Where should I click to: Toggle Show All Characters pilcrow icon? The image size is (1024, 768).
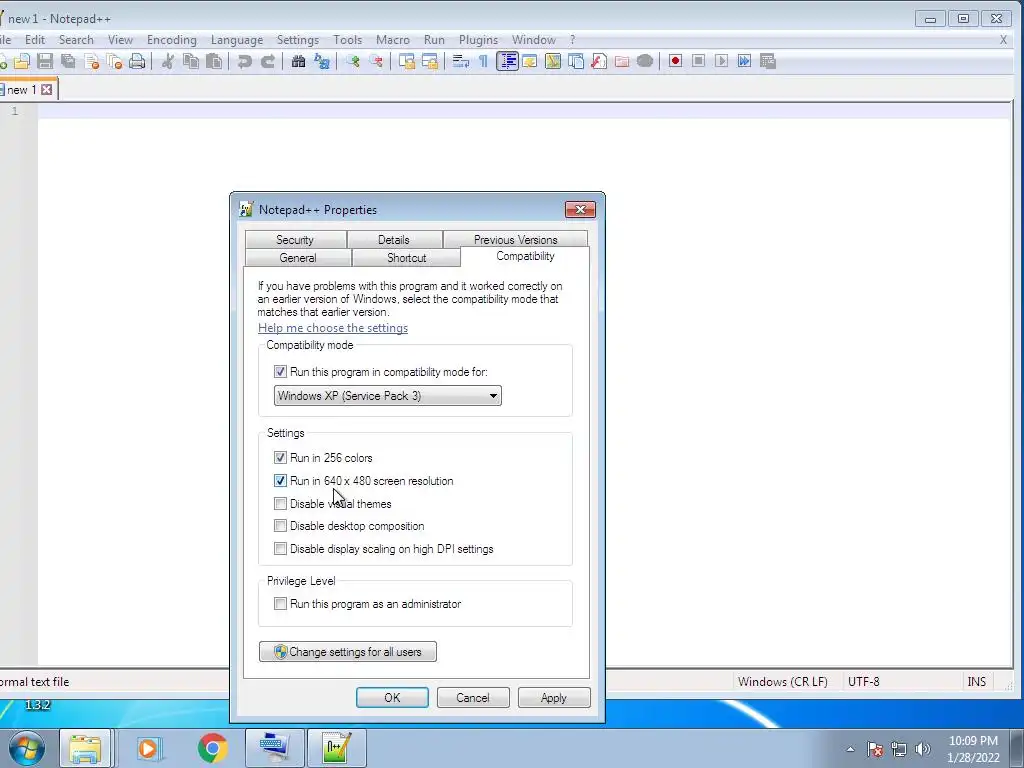(483, 61)
